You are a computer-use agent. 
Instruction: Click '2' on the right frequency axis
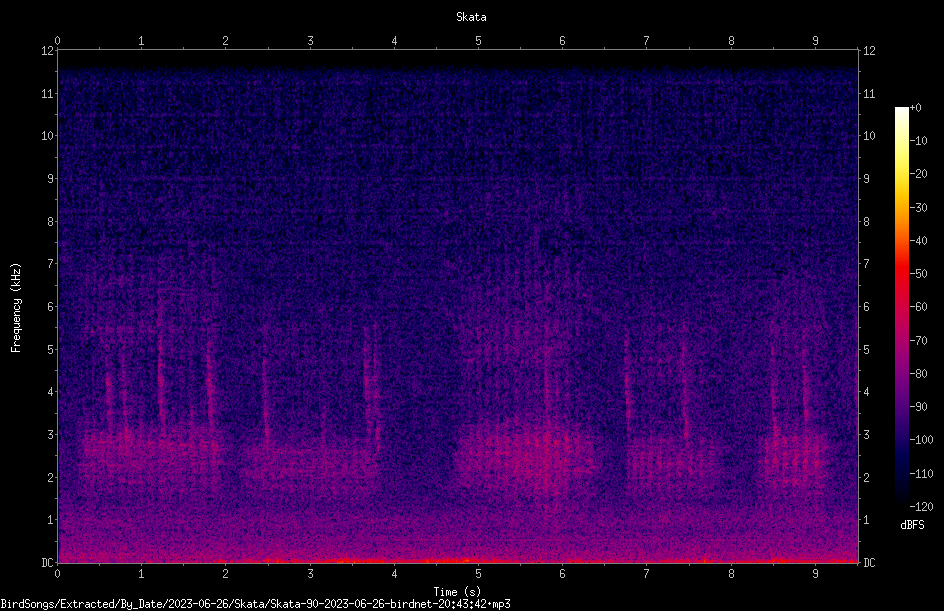pyautogui.click(x=866, y=477)
